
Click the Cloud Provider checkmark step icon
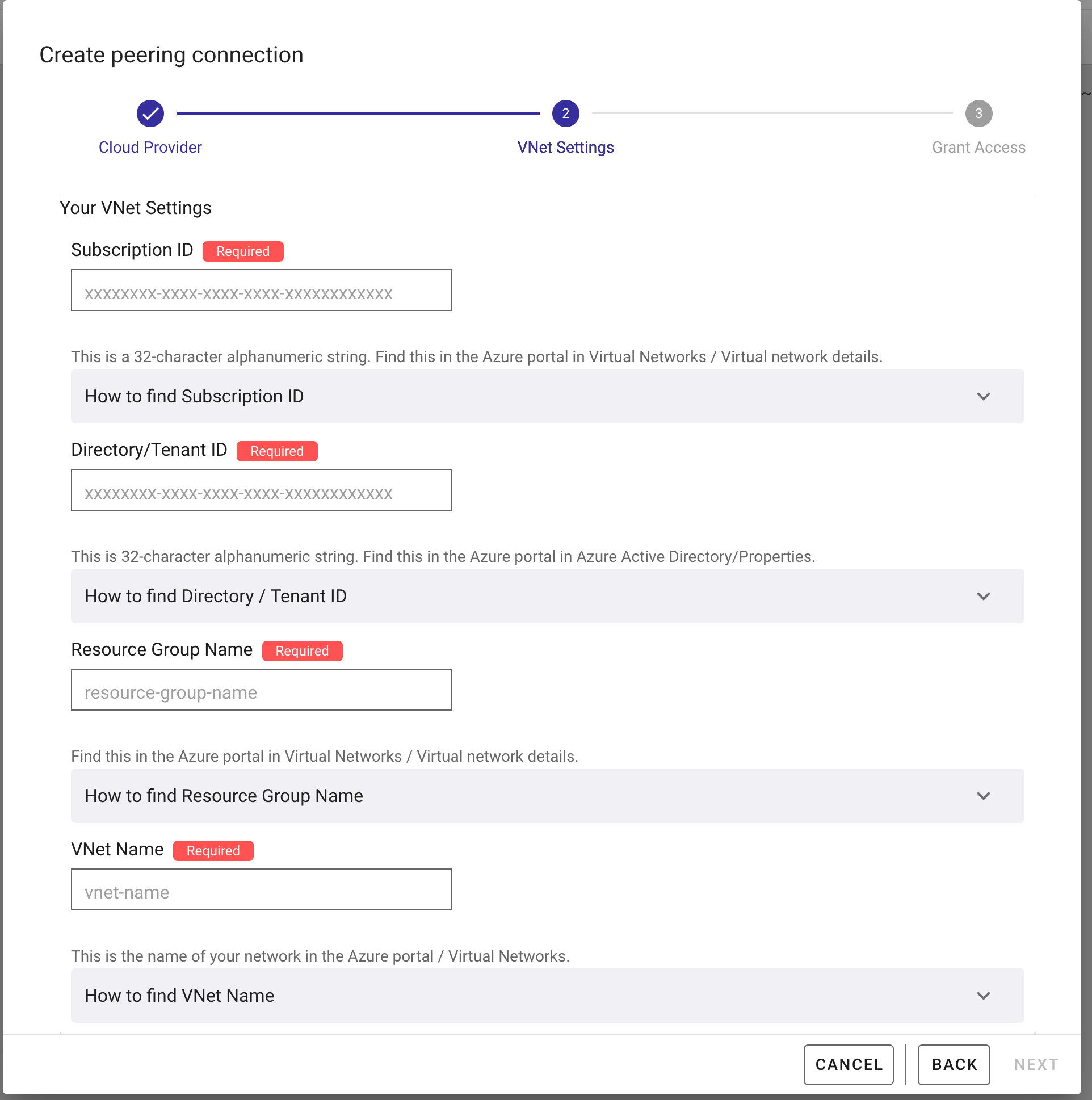pyautogui.click(x=150, y=114)
